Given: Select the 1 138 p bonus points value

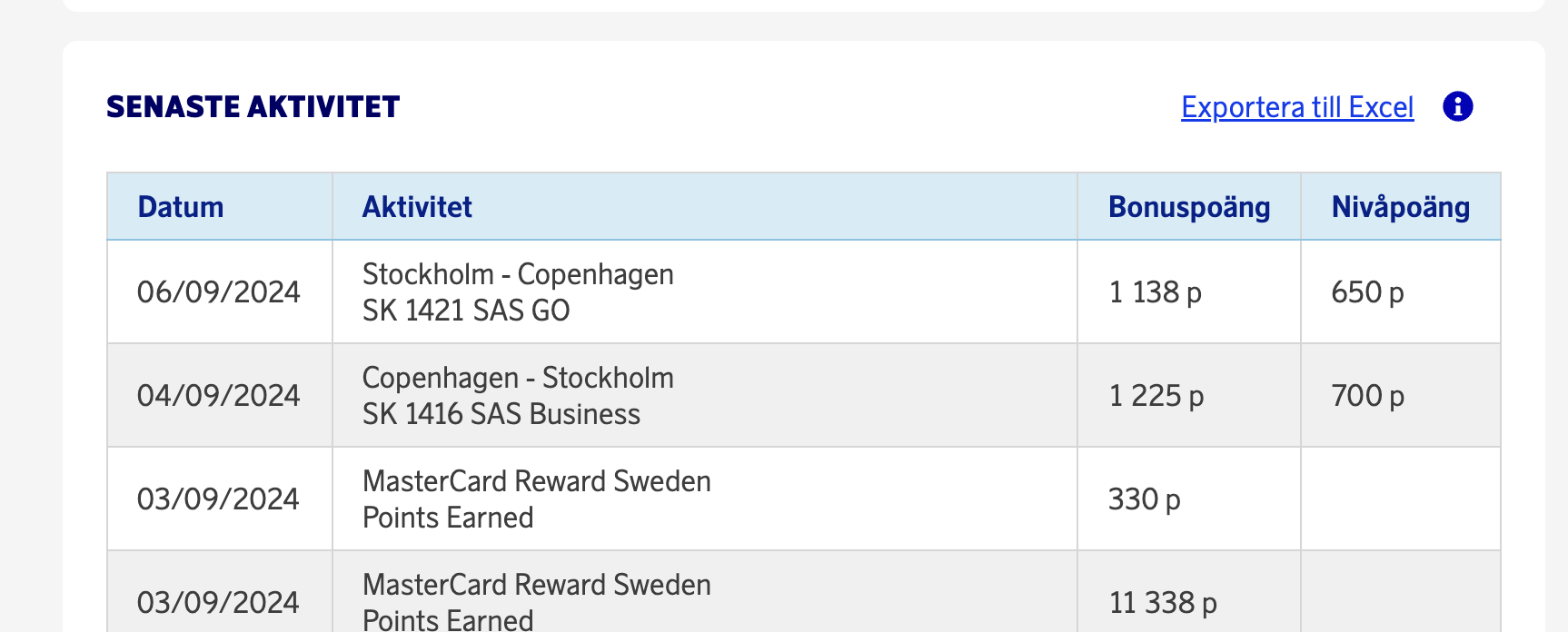Looking at the screenshot, I should pyautogui.click(x=1155, y=292).
